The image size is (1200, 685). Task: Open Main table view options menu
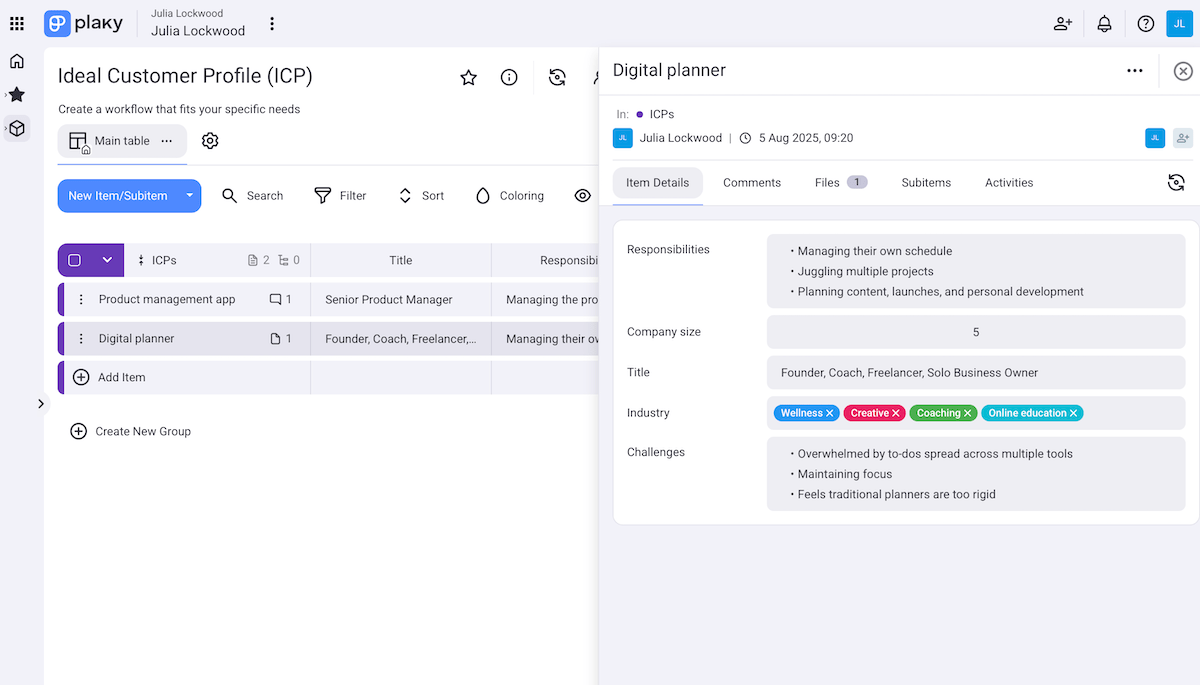[166, 141]
